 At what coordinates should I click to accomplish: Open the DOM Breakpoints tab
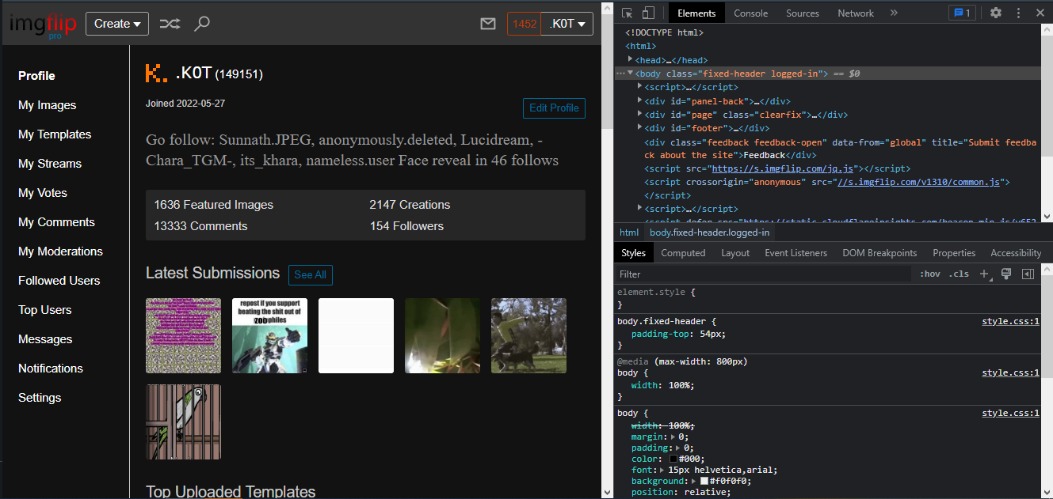point(879,253)
